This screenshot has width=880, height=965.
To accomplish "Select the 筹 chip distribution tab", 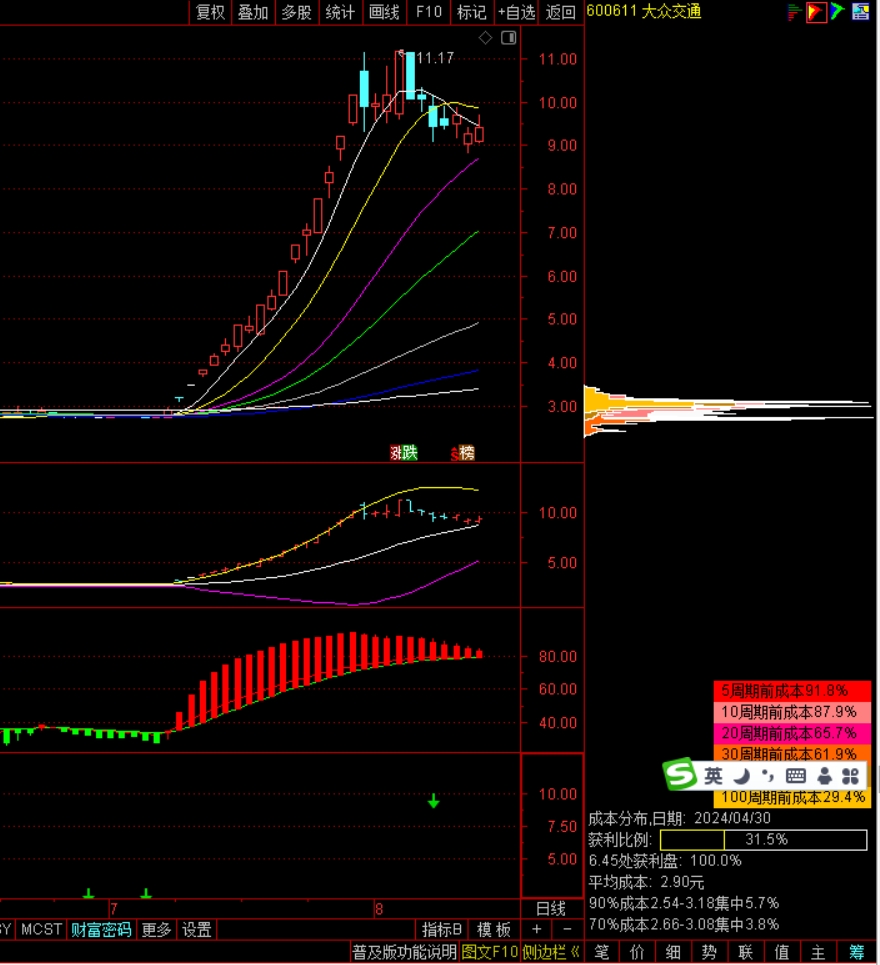I will point(856,952).
